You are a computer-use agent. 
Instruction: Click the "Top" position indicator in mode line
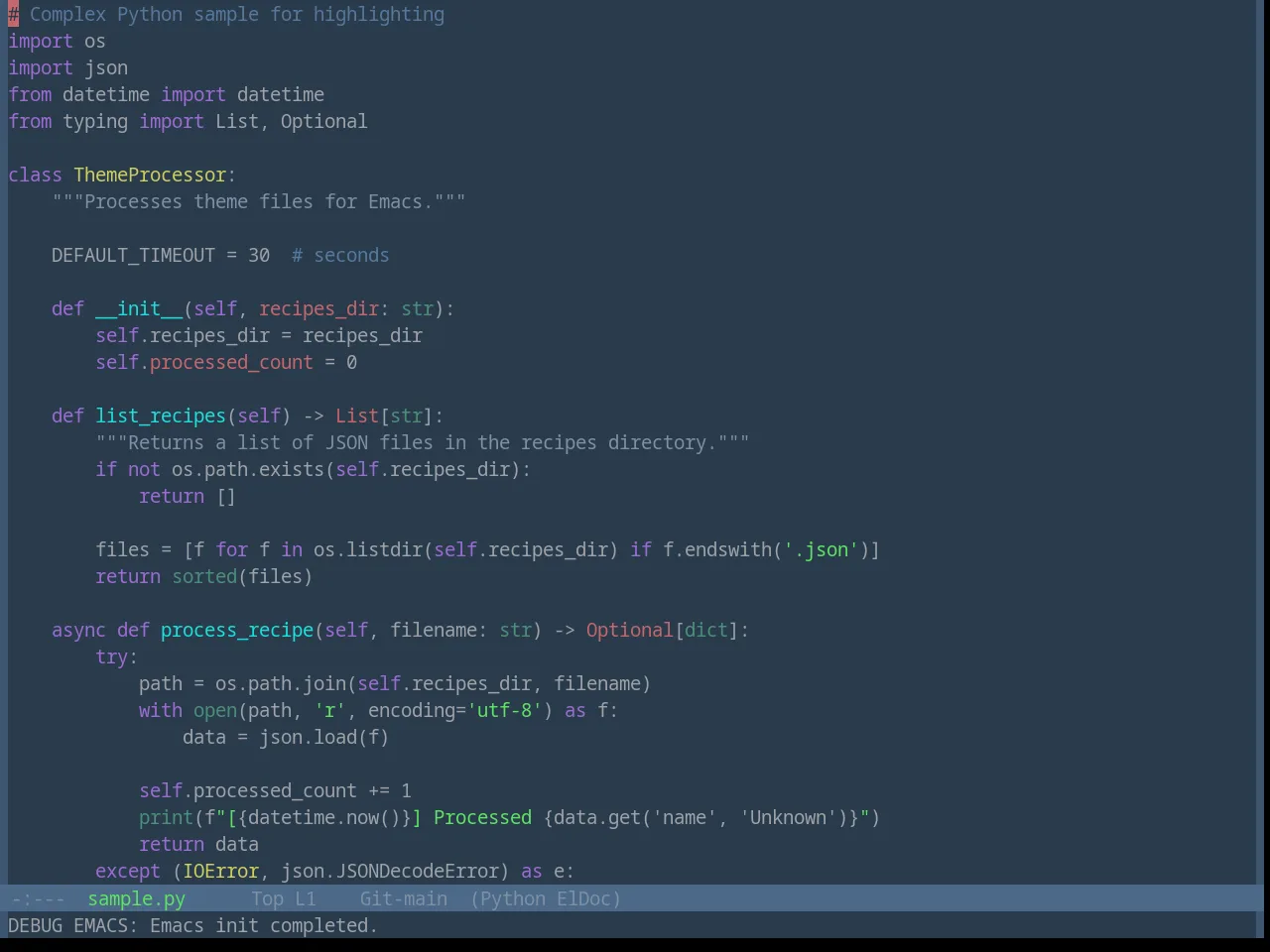tap(267, 898)
